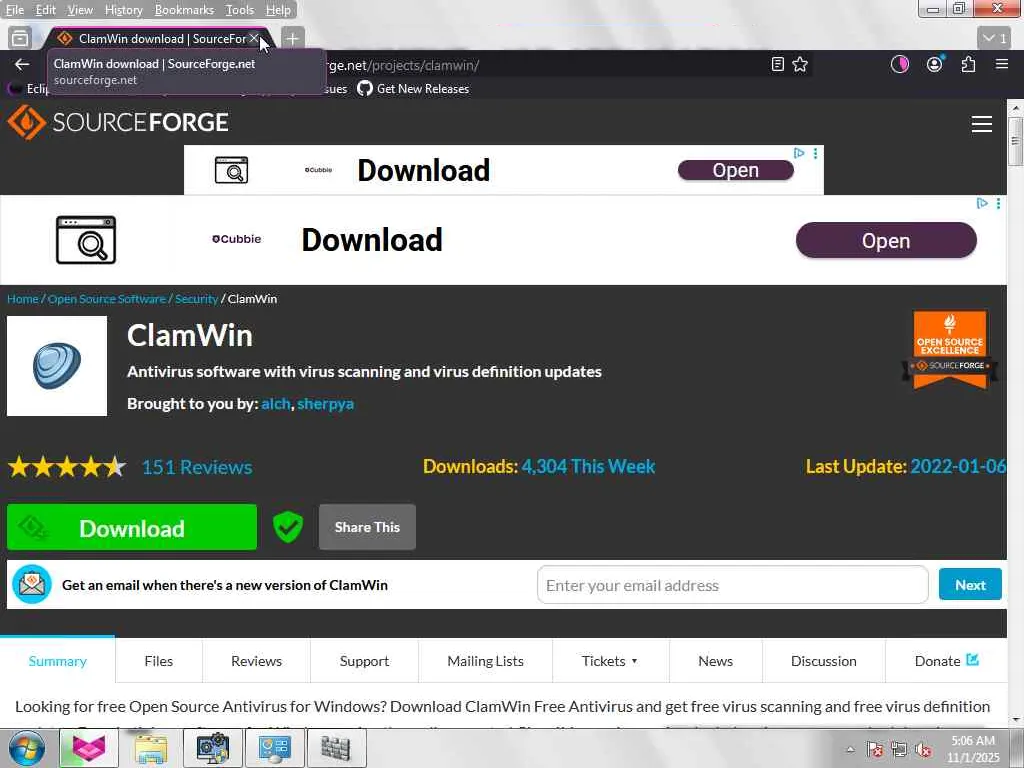Open the View menu
1024x768 pixels.
(80, 10)
